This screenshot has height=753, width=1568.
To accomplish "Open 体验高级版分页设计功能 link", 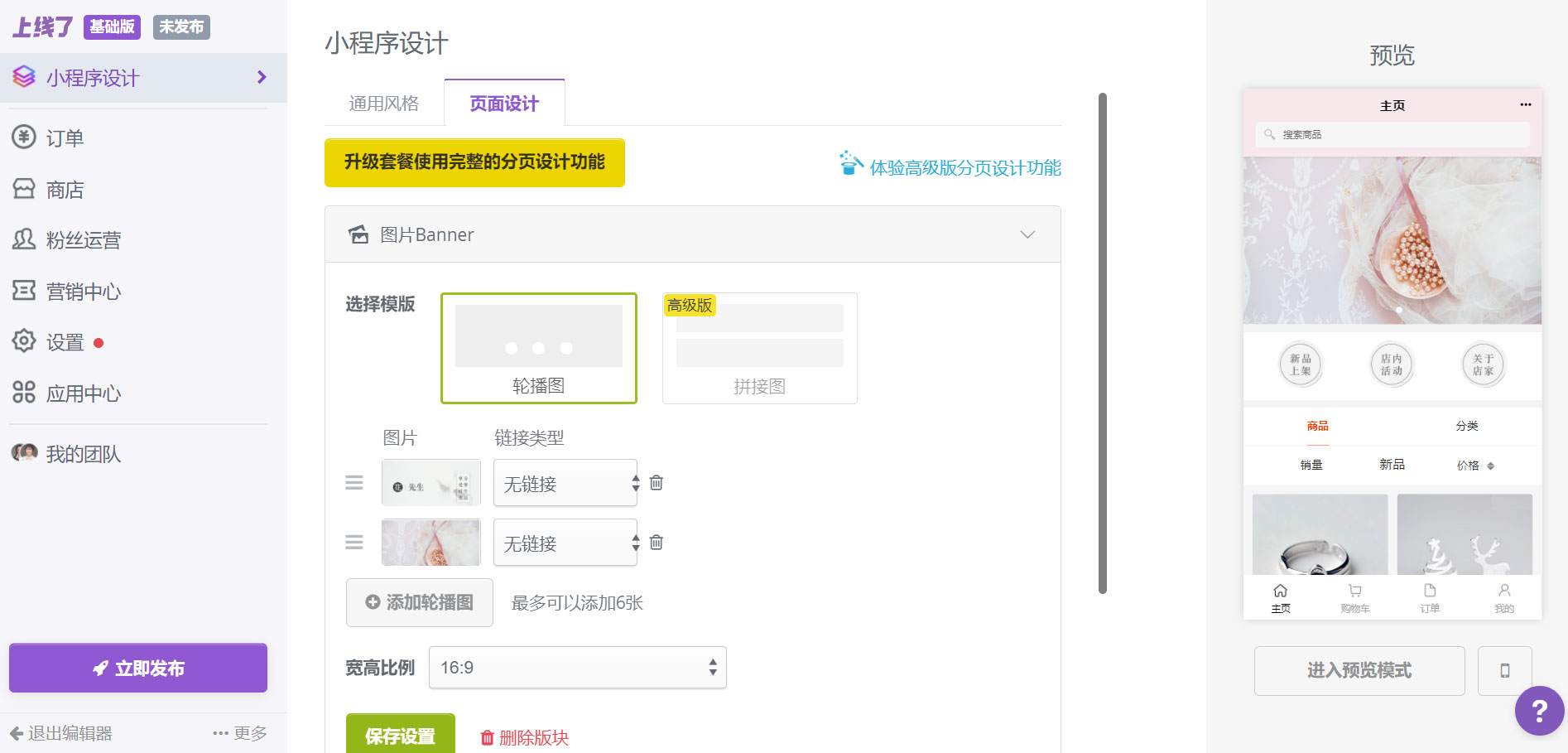I will tap(965, 167).
